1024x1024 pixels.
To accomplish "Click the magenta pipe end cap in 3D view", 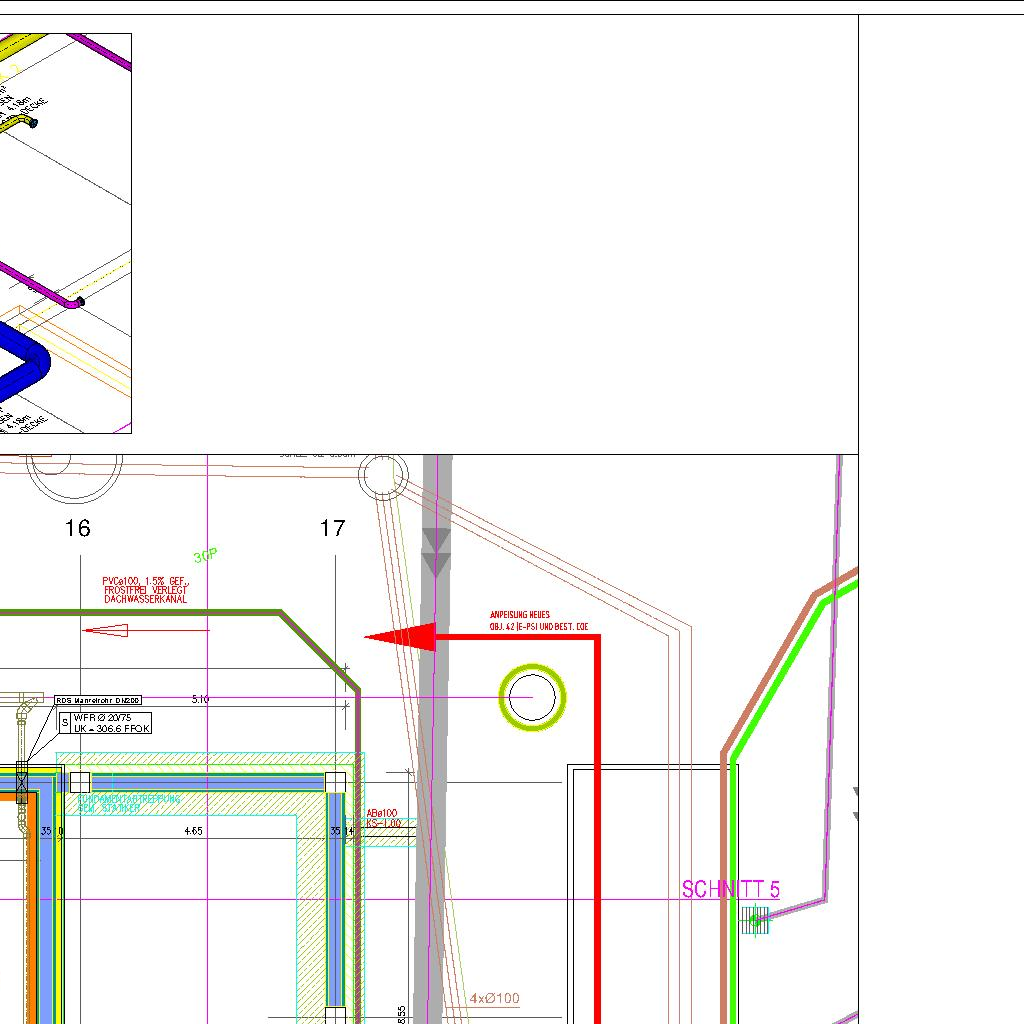I will point(79,301).
